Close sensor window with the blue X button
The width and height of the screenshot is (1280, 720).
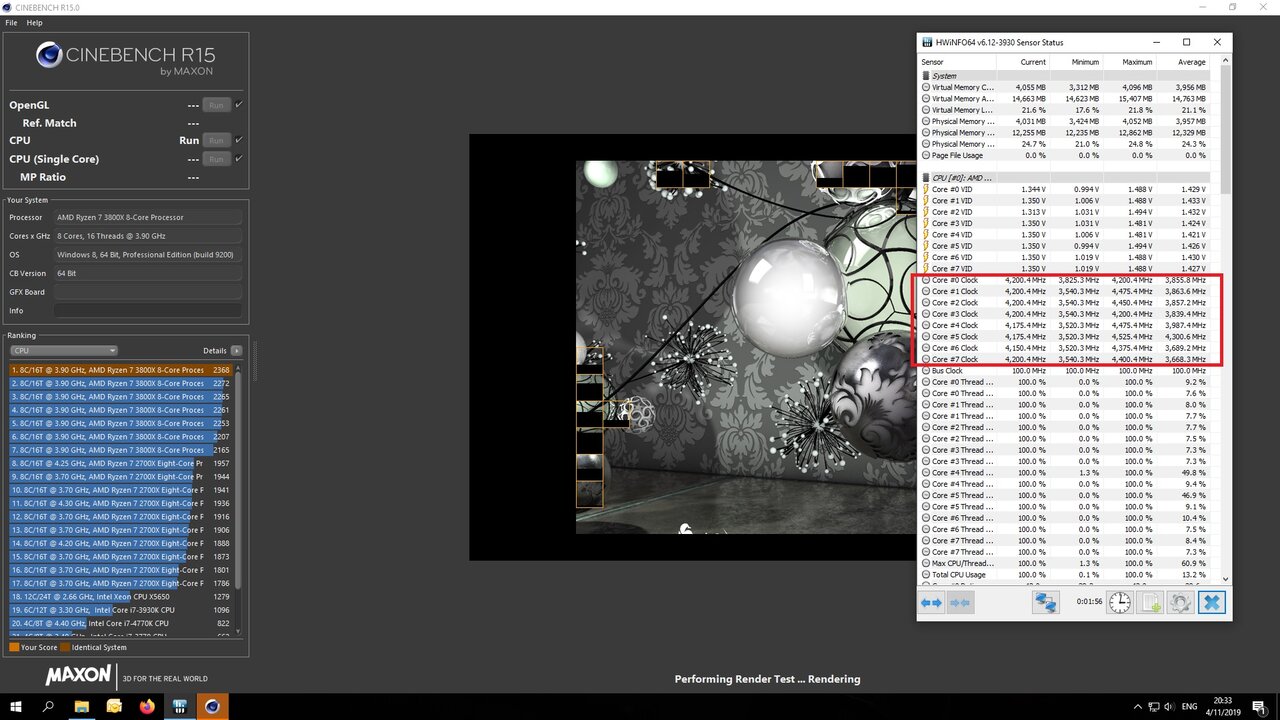click(x=1211, y=602)
